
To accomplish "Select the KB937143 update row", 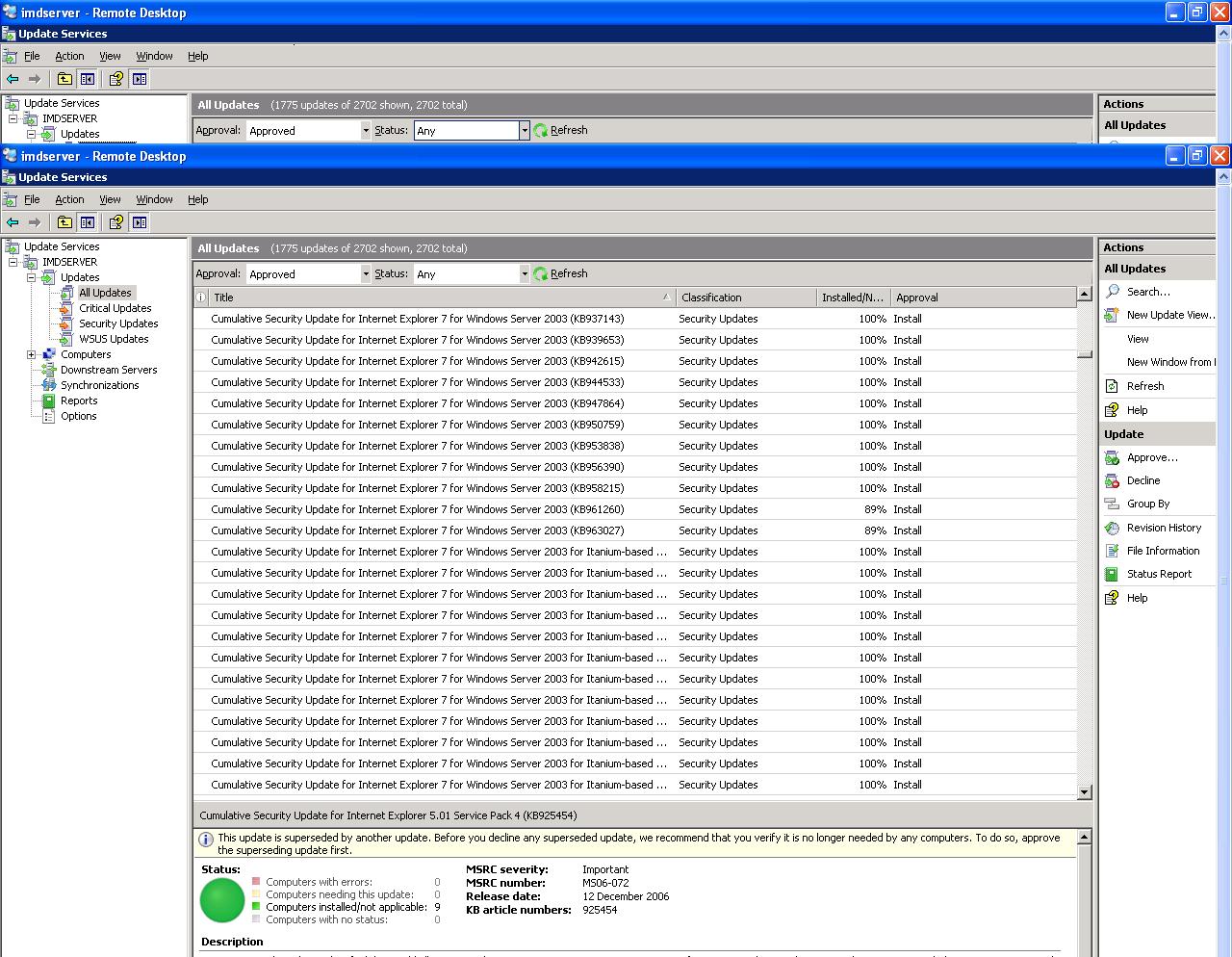I will [634, 319].
